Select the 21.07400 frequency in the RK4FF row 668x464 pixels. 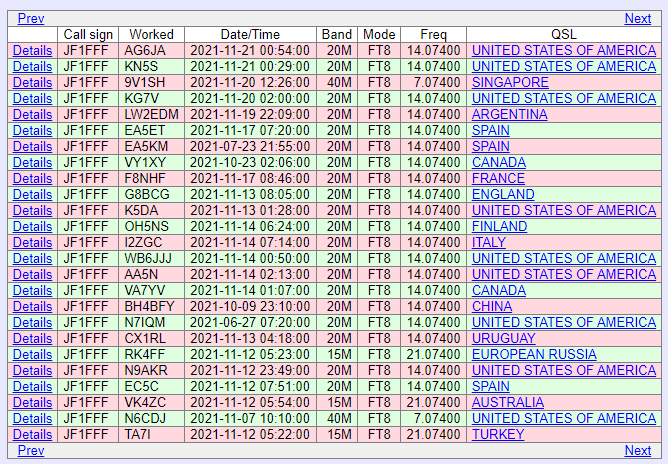coord(433,354)
